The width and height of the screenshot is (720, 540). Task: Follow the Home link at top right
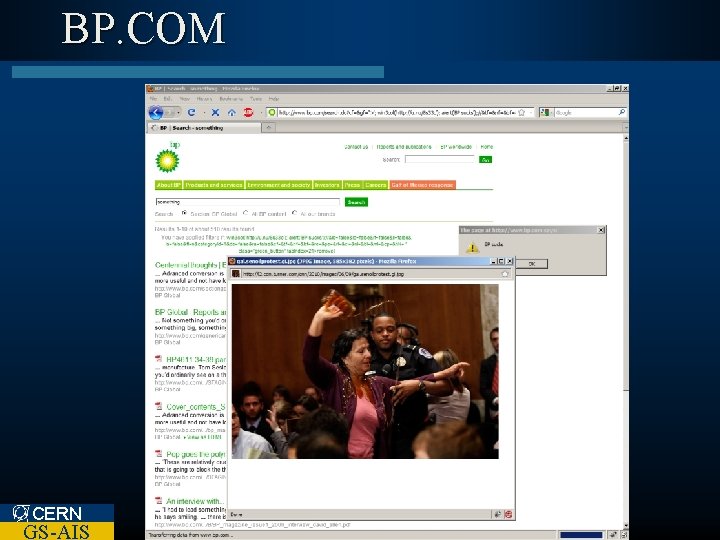[x=487, y=147]
